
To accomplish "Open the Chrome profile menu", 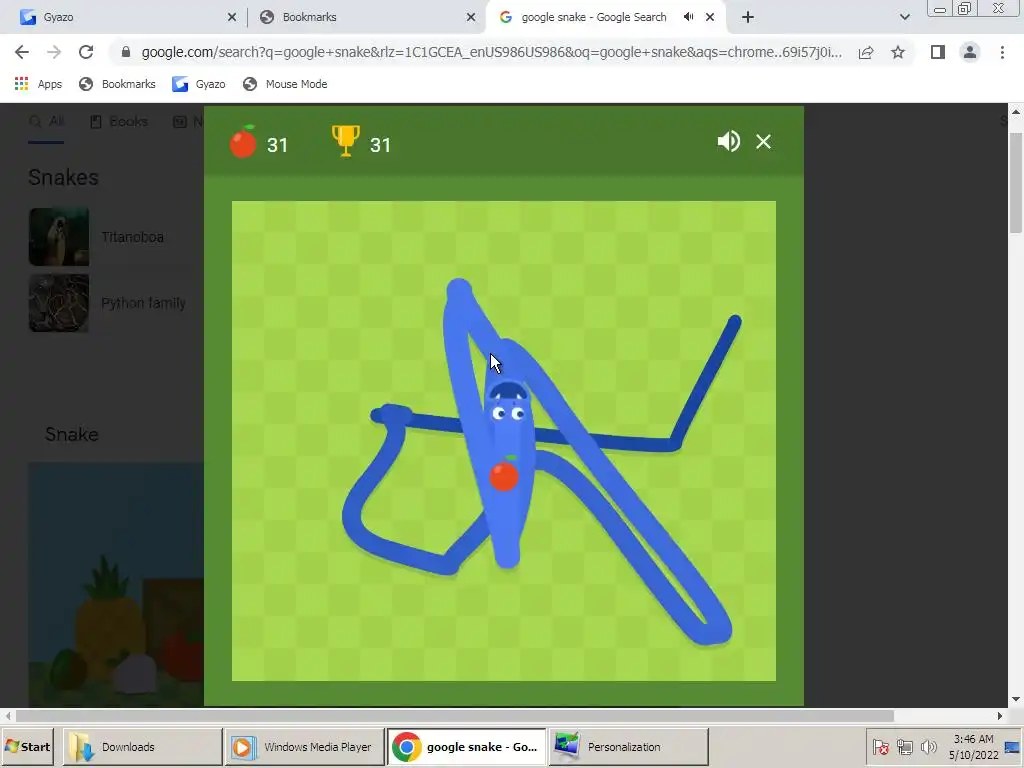I will point(970,52).
